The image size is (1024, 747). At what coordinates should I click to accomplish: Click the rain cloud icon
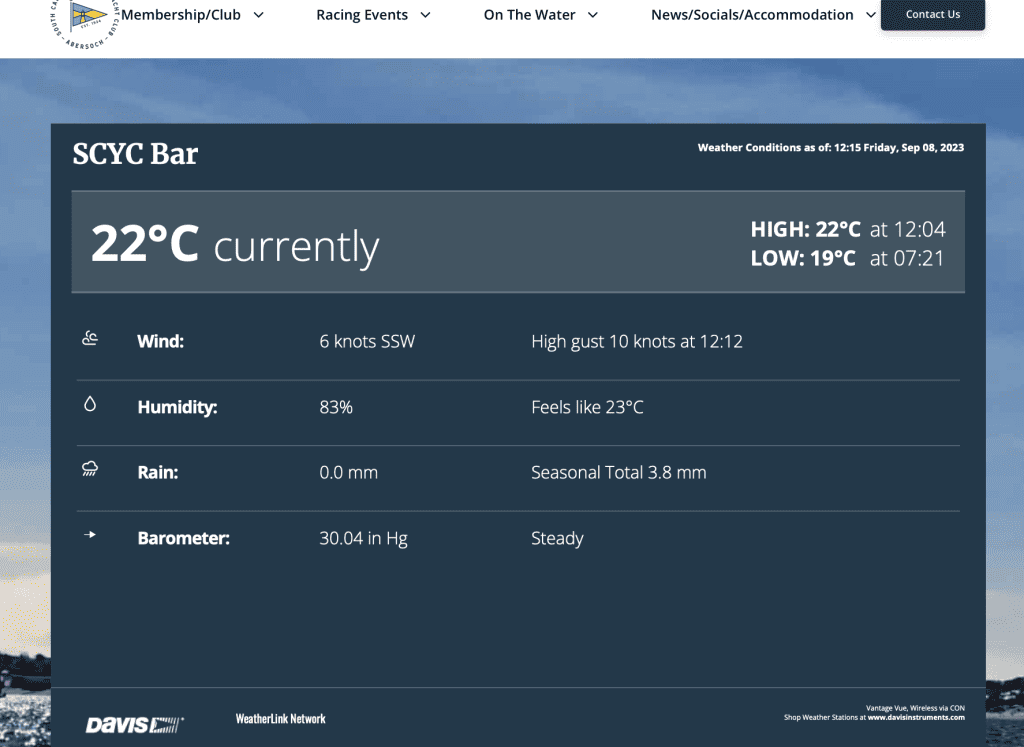[90, 470]
